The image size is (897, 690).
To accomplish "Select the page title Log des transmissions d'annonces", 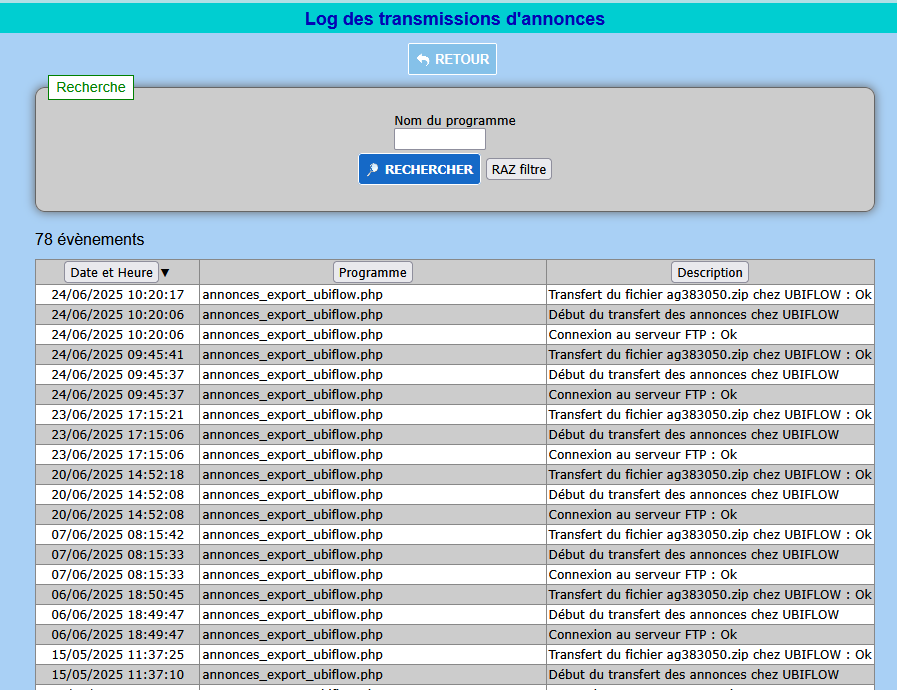I will tap(454, 19).
